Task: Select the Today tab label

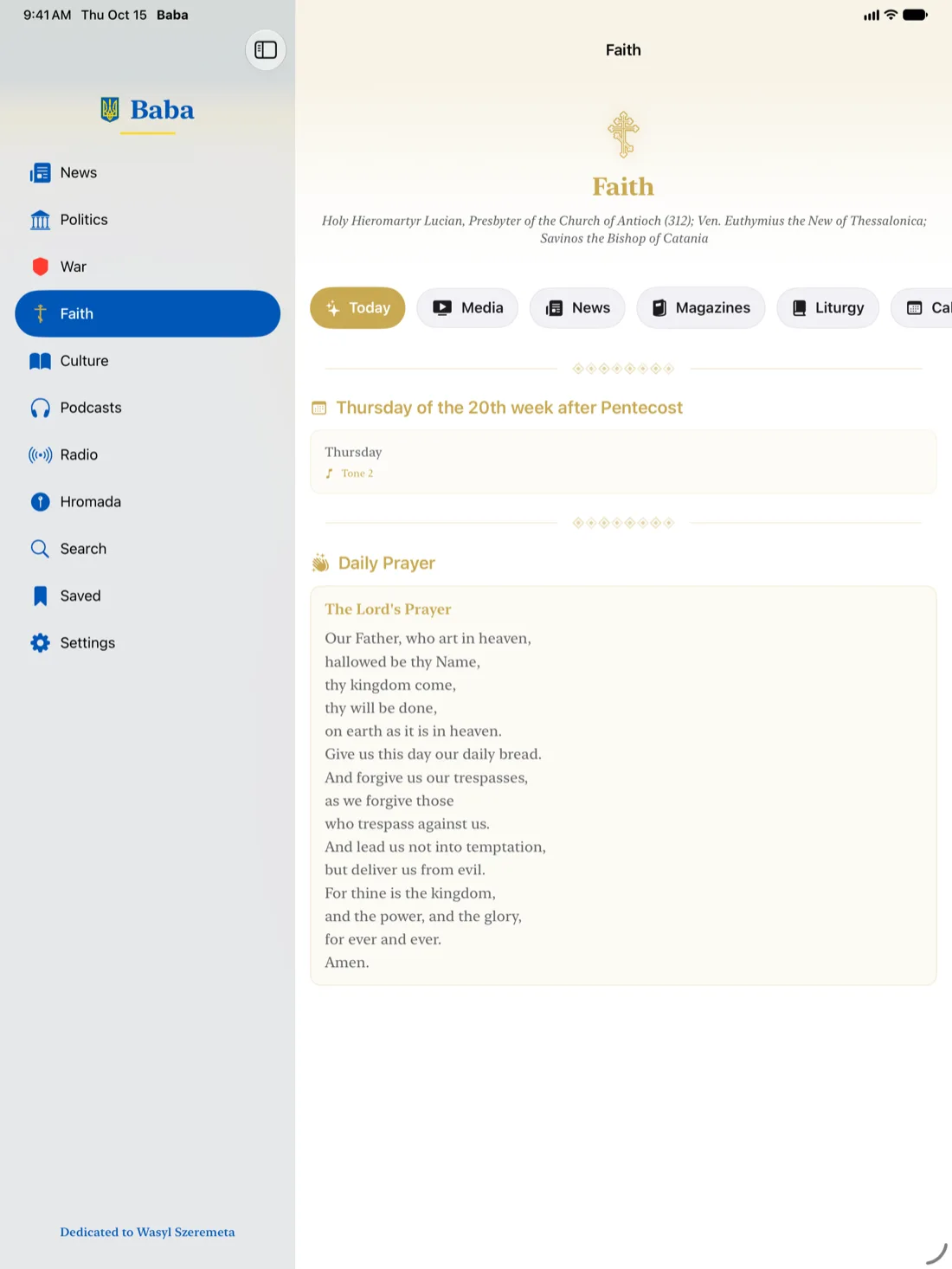Action: tap(370, 307)
